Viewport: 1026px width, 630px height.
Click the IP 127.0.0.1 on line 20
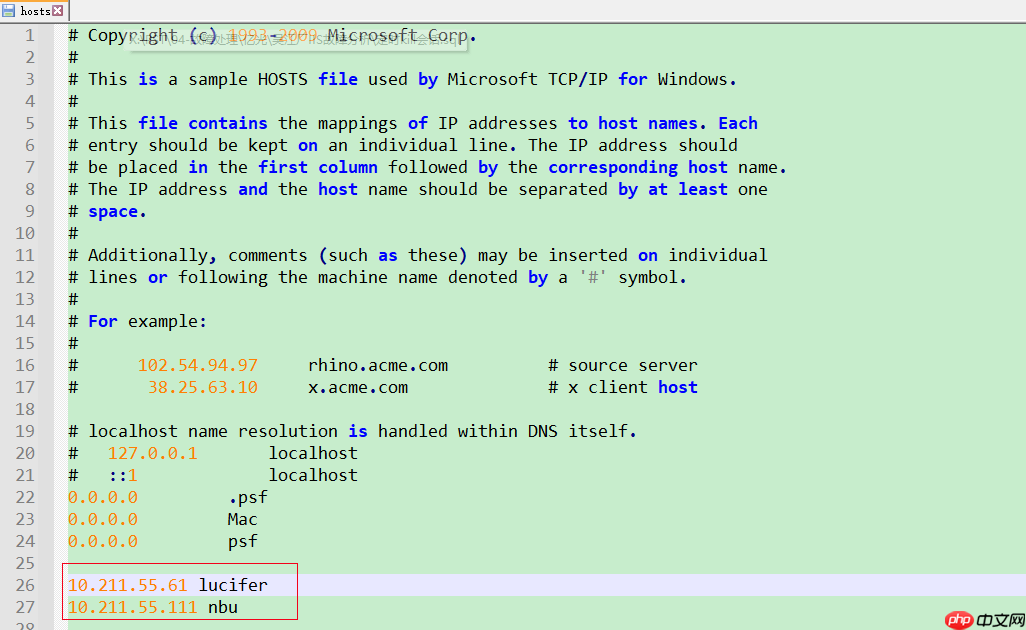pyautogui.click(x=152, y=453)
